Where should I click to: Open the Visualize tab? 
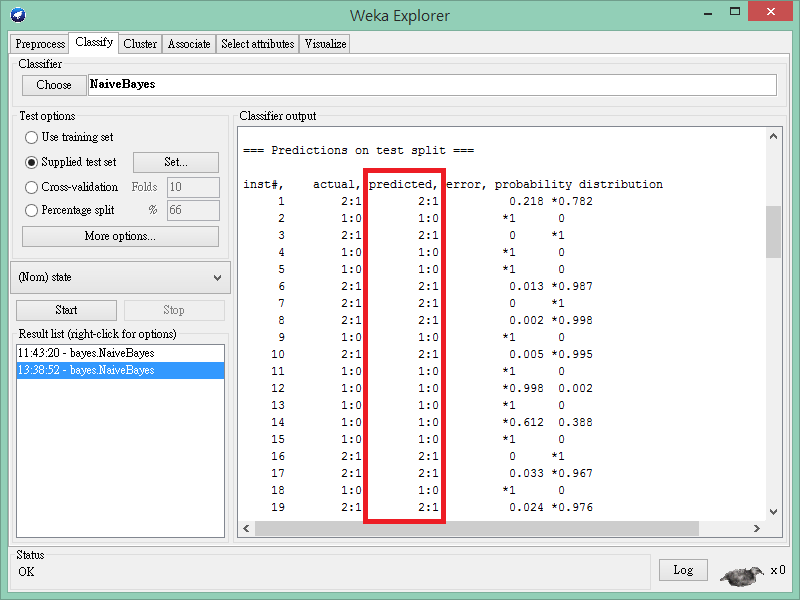pos(325,44)
